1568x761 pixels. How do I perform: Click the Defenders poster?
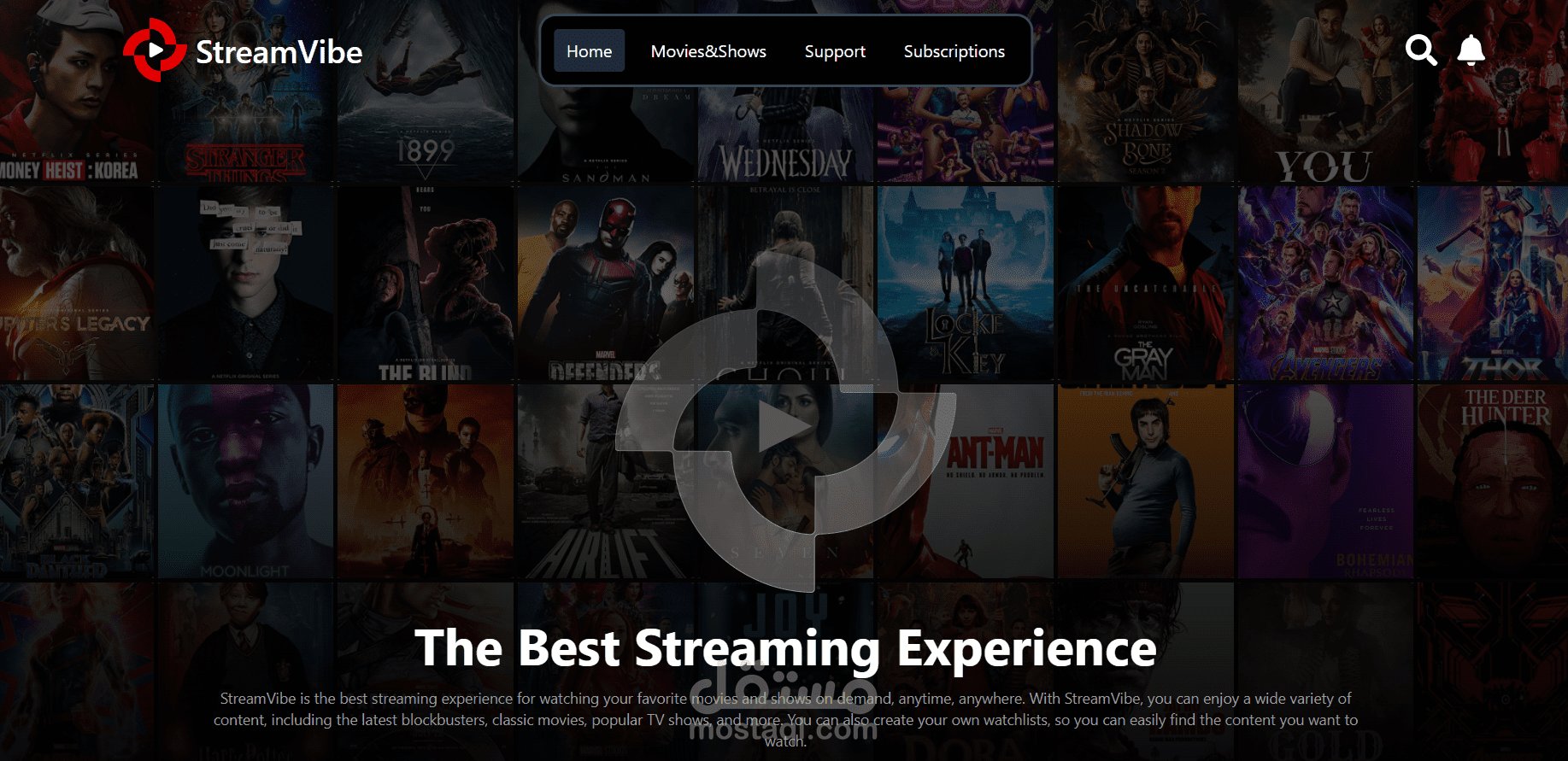pyautogui.click(x=605, y=284)
